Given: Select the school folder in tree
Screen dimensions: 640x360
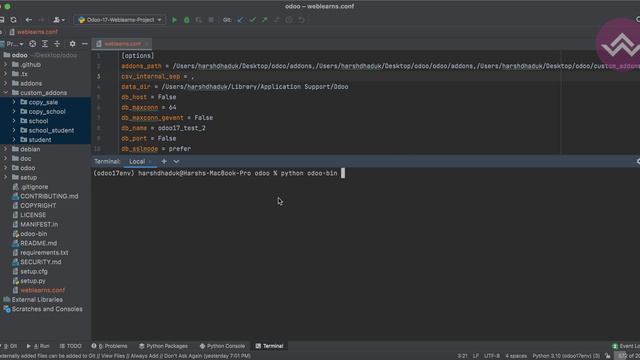Looking at the screenshot, I should coord(38,121).
